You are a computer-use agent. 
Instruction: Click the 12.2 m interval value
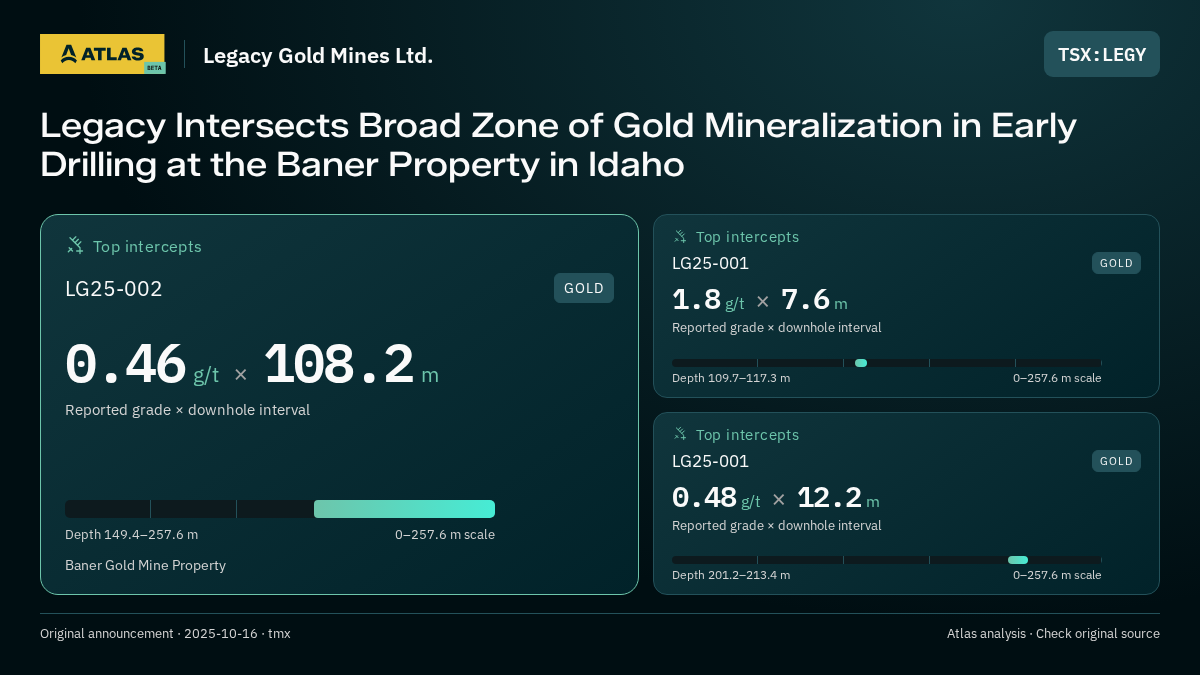tap(838, 498)
